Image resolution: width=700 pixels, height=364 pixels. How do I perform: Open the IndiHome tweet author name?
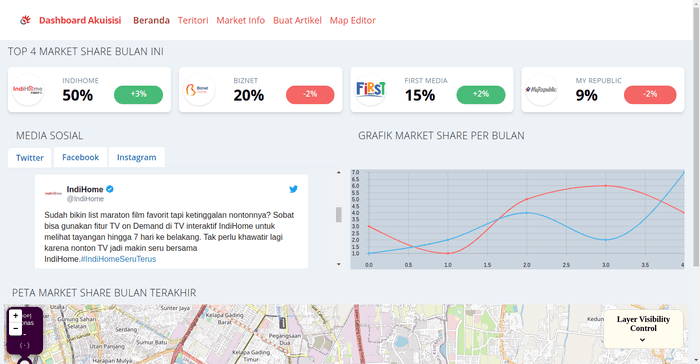(x=85, y=189)
